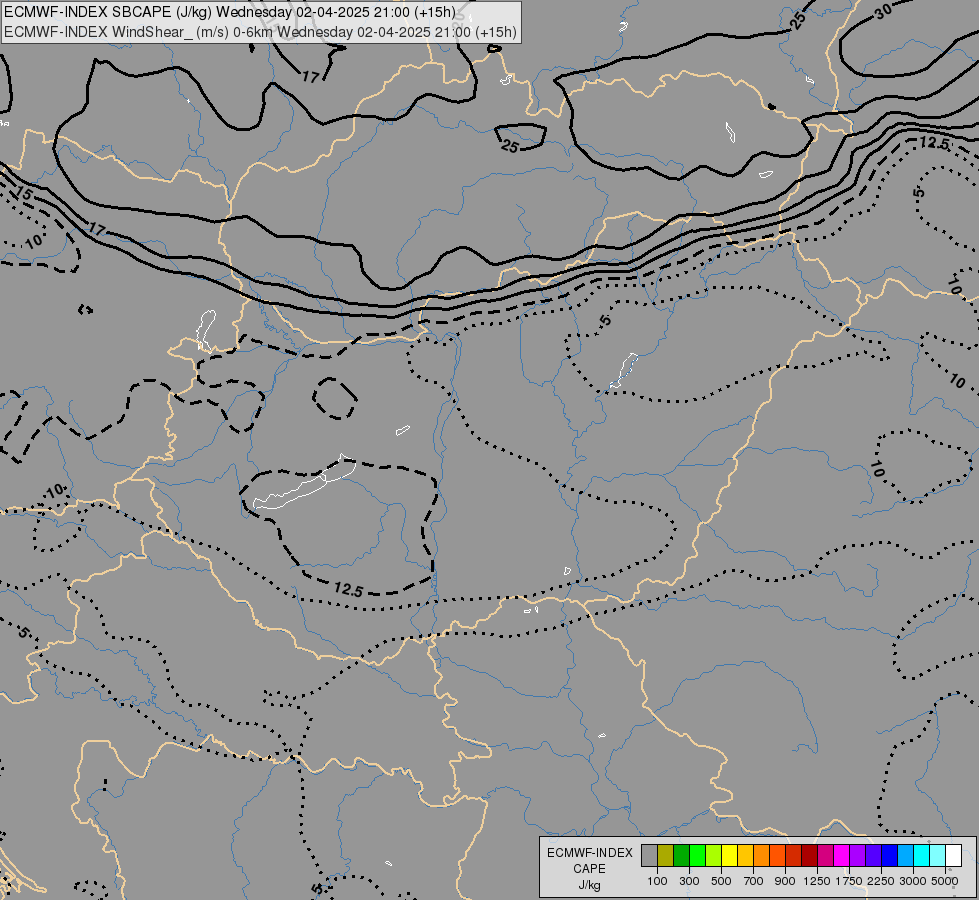The height and width of the screenshot is (900, 979).
Task: Click the 25 label on the small closed contour
Action: 510,146
